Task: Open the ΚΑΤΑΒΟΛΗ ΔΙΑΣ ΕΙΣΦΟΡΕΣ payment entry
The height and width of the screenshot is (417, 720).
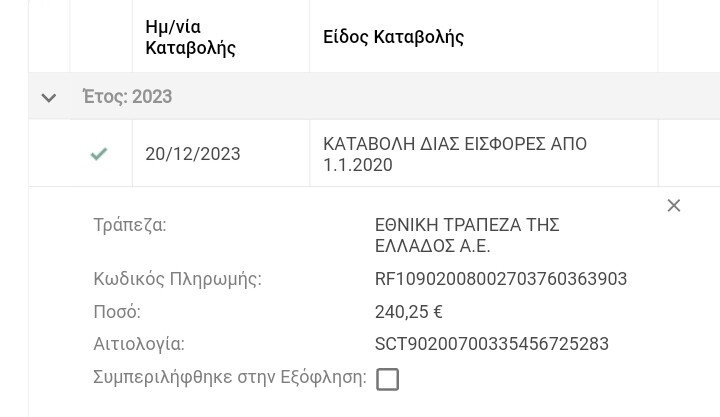Action: [x=455, y=154]
